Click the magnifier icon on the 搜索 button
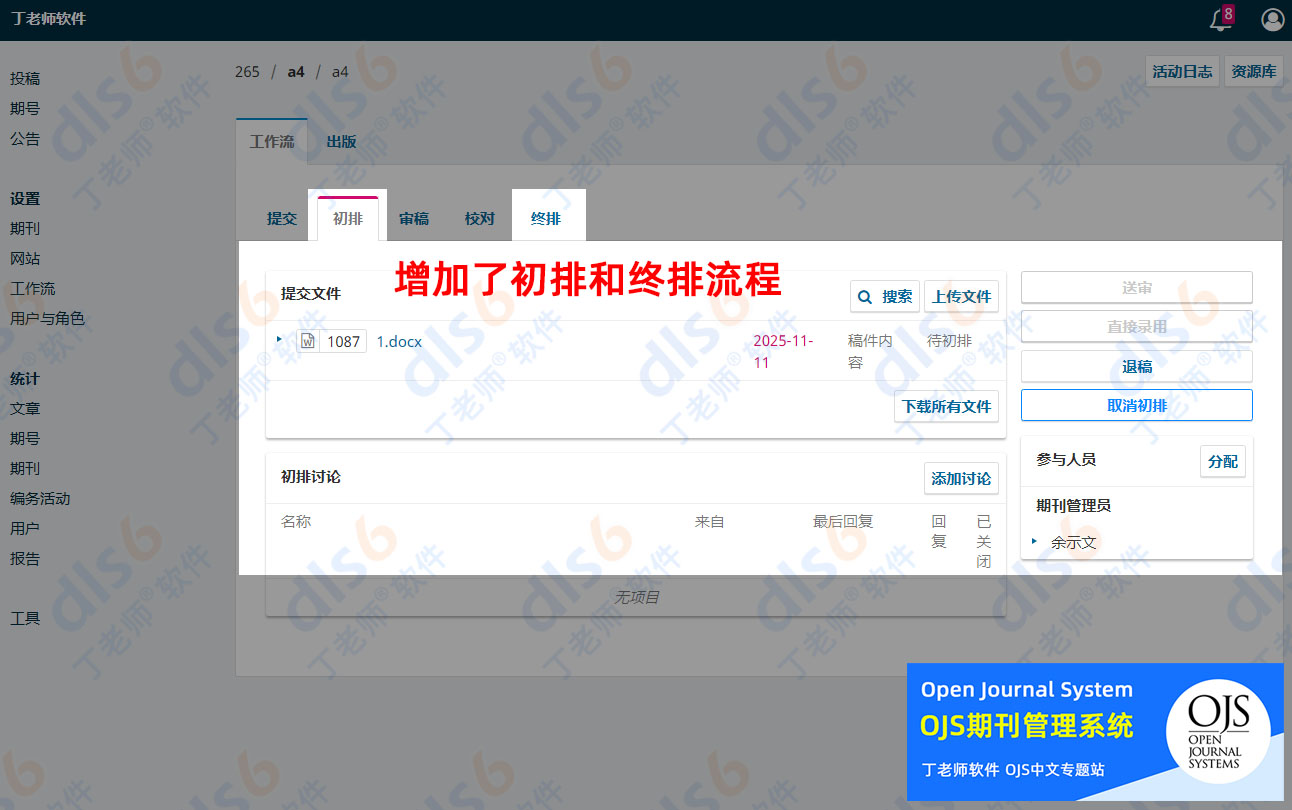 [x=867, y=296]
